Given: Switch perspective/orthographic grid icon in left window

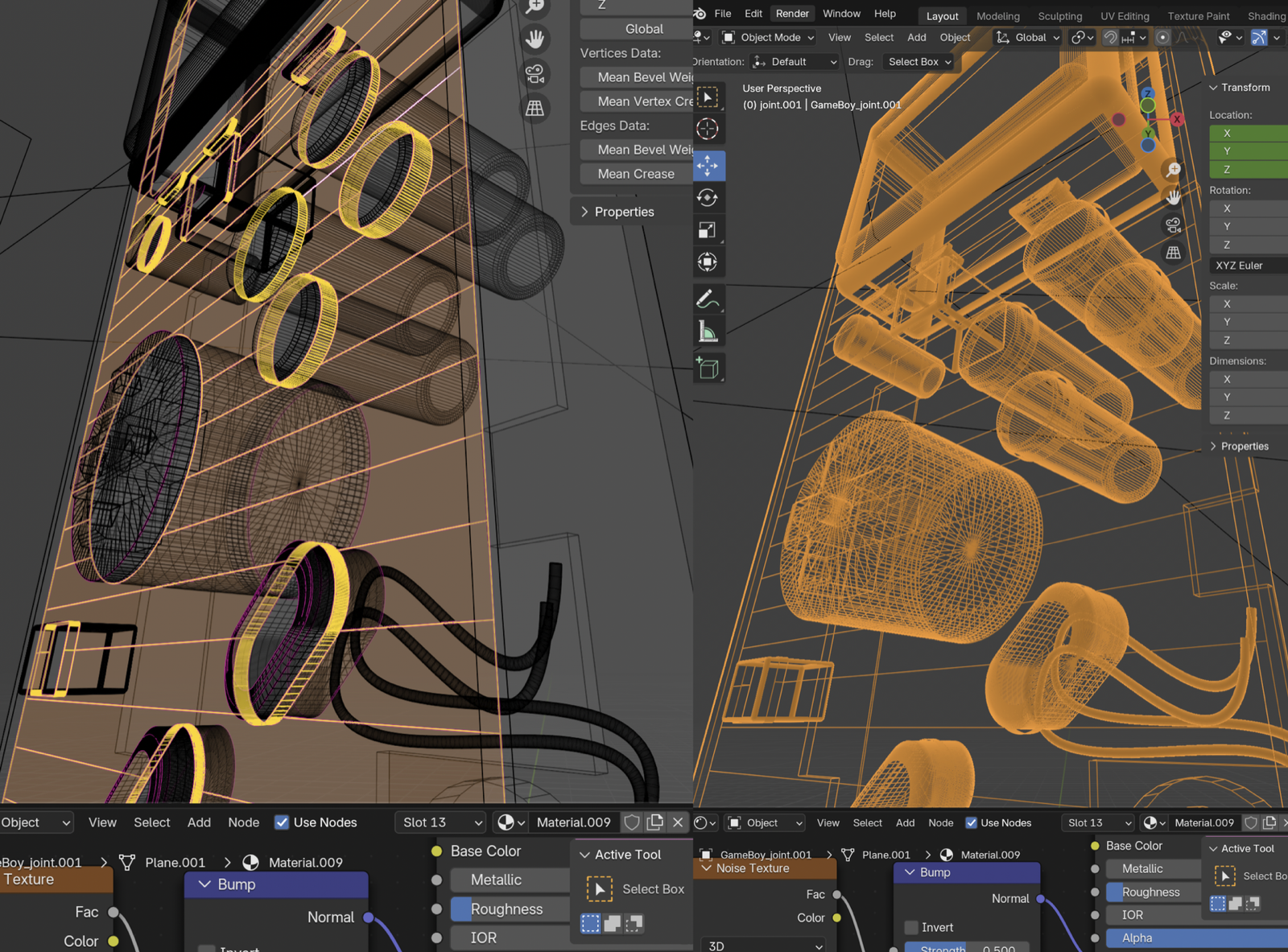Looking at the screenshot, I should [x=535, y=109].
